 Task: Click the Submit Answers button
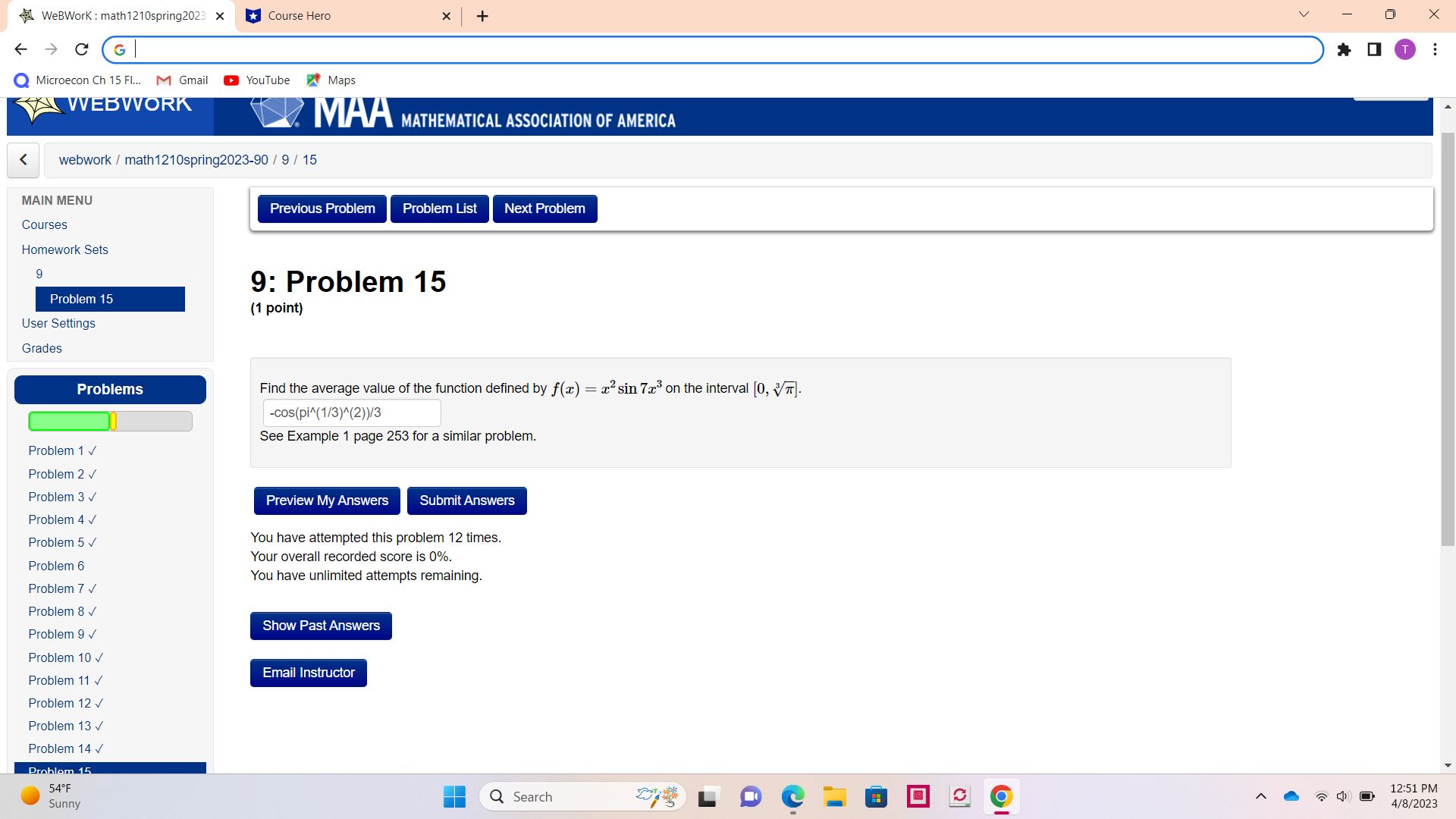[466, 500]
